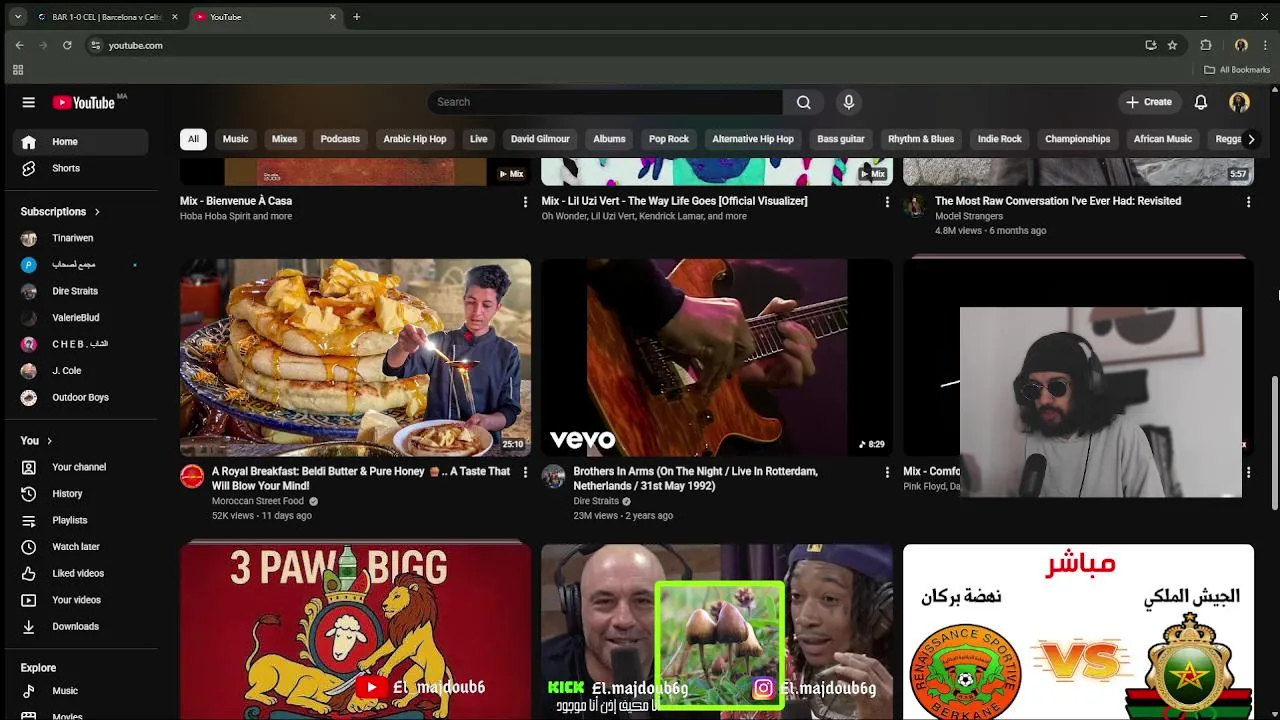The width and height of the screenshot is (1280, 720).
Task: Open Music under Explore
Action: click(80, 691)
